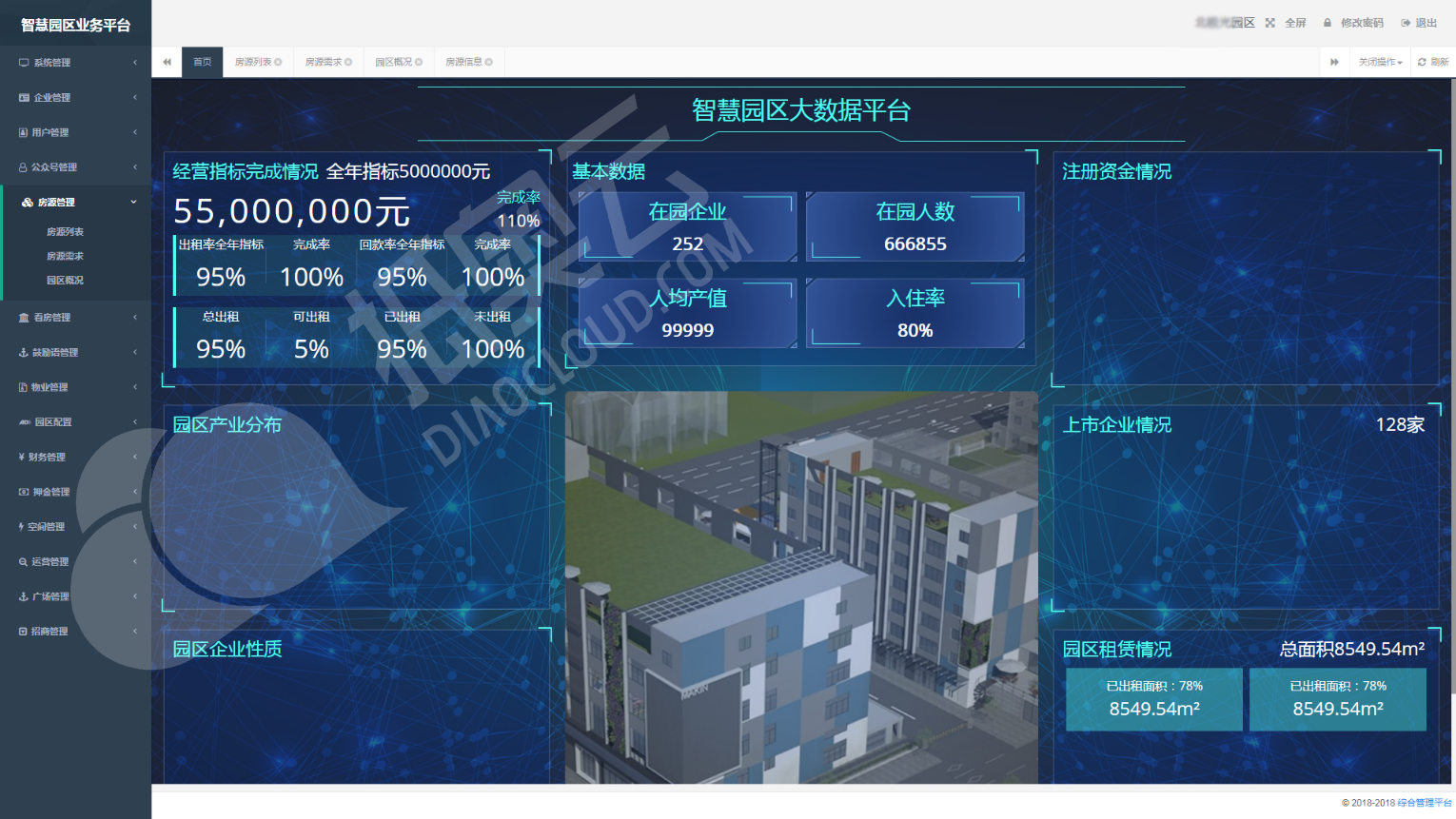The image size is (1456, 819).
Task: Click the 公众号管理 lock icon
Action: [23, 167]
